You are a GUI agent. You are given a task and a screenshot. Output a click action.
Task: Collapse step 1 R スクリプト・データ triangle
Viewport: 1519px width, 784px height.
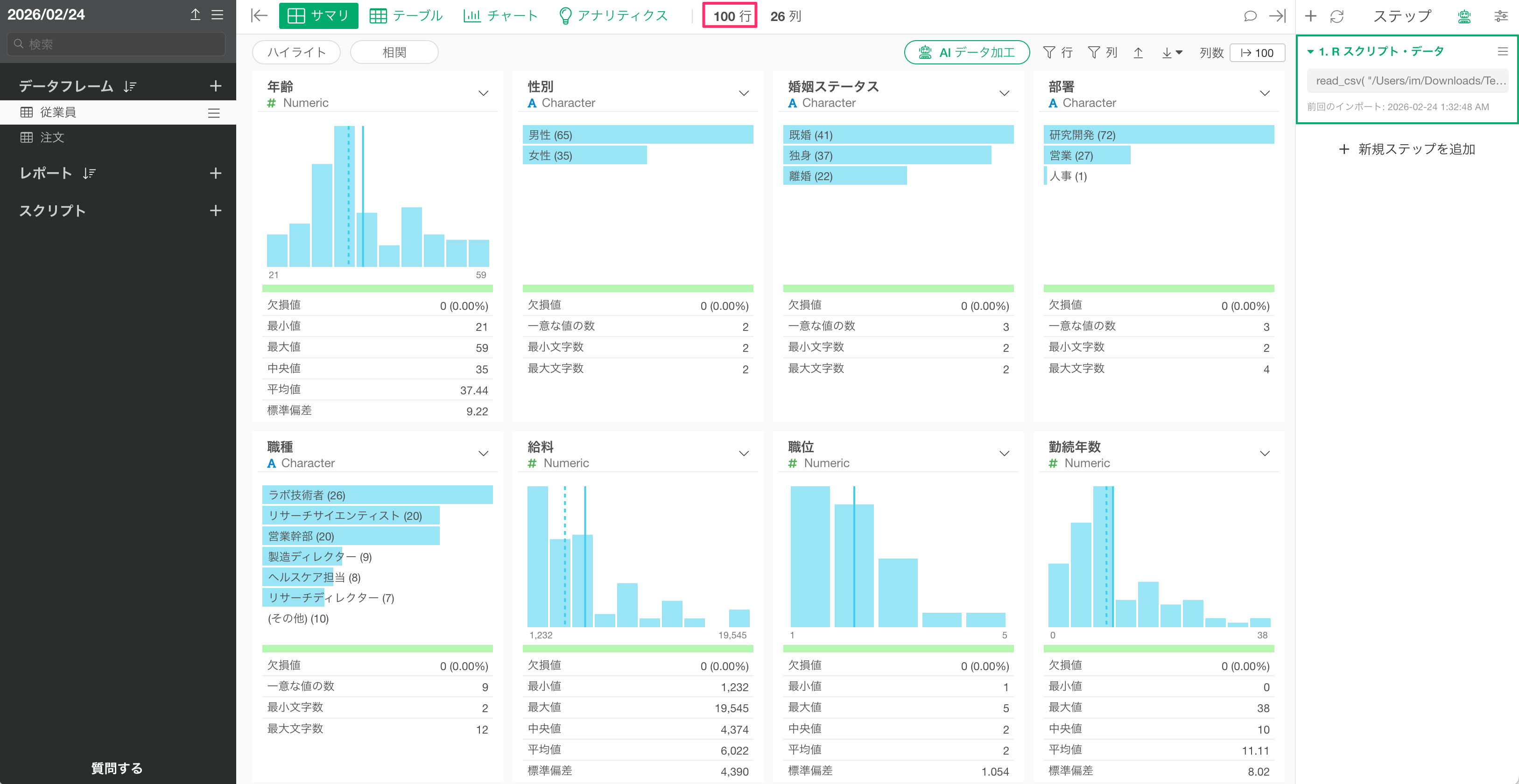(1310, 52)
